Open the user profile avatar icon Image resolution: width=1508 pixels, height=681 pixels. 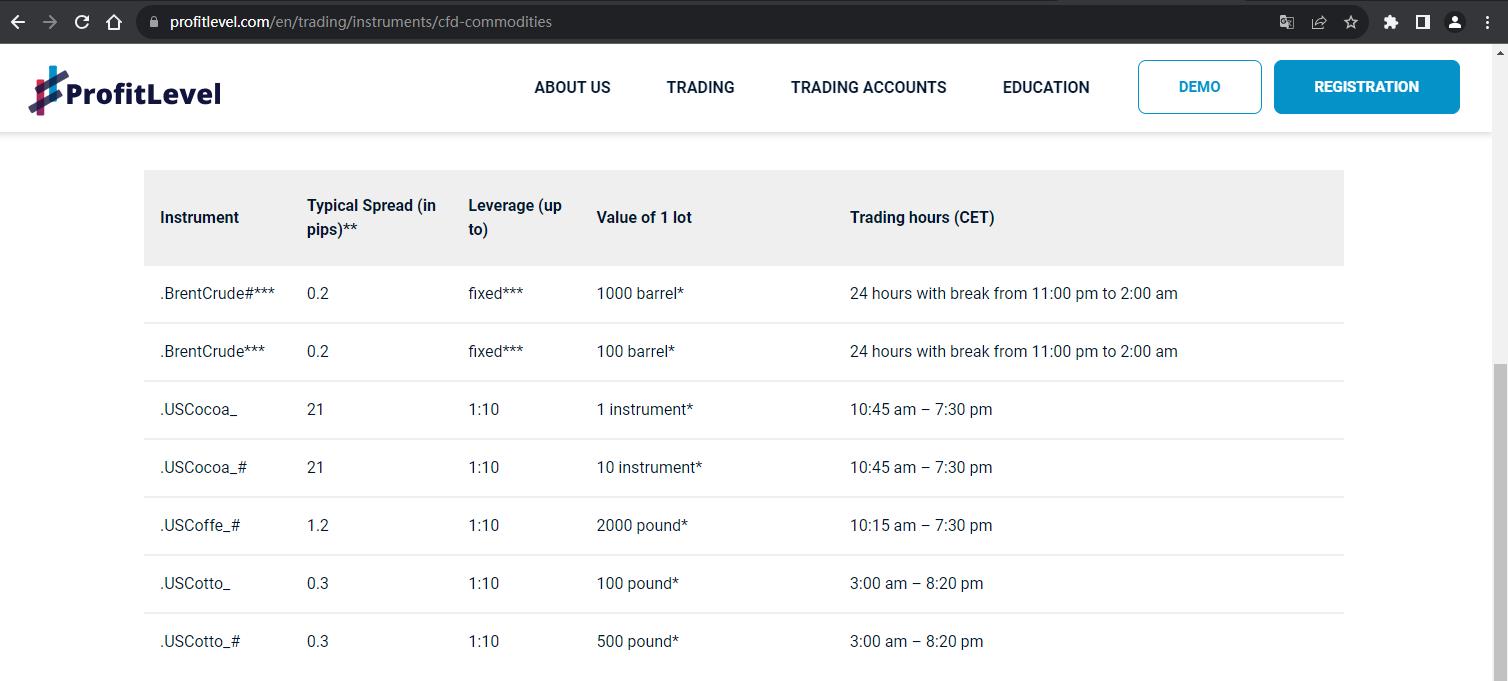(1455, 22)
